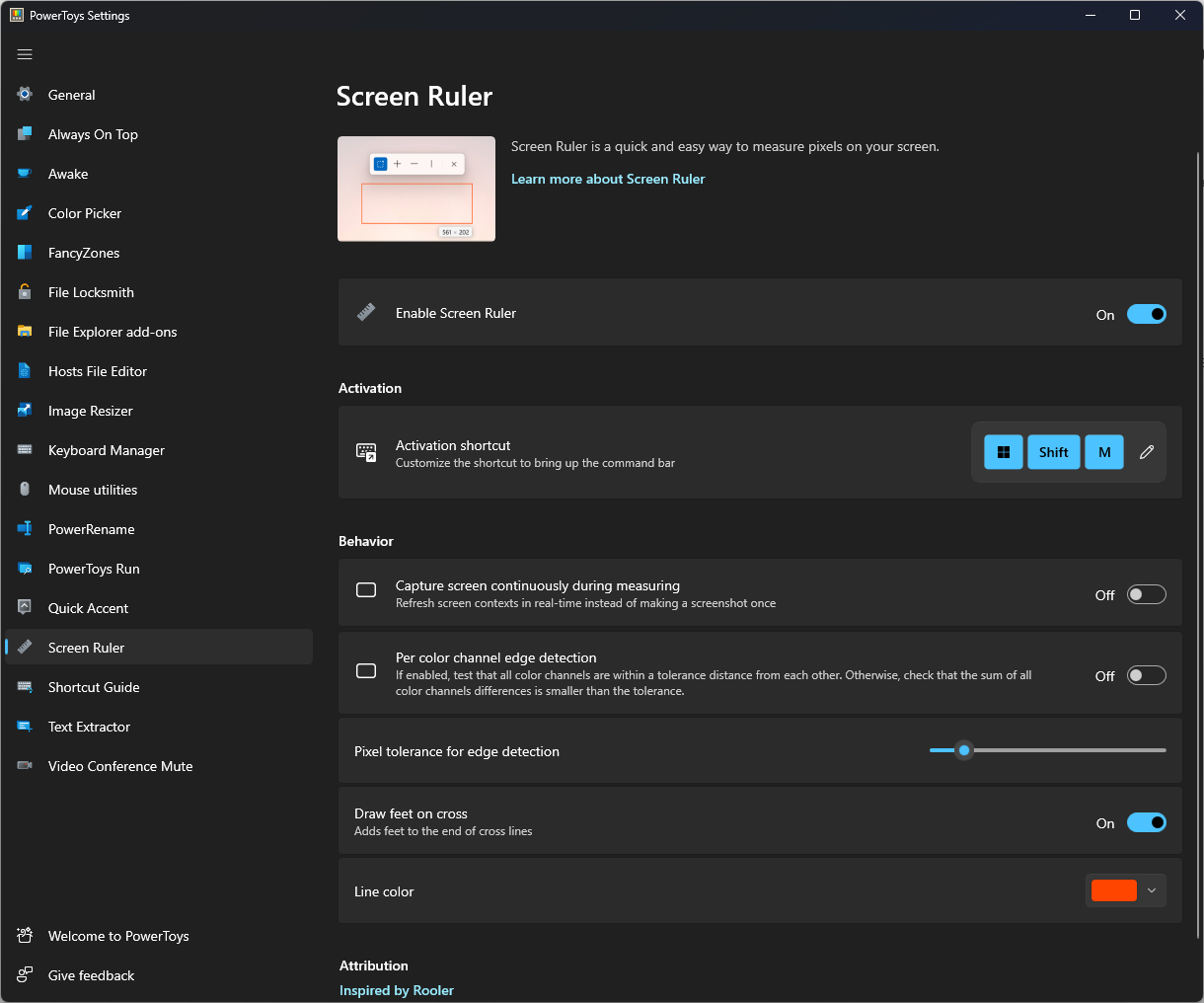Click the FancyZones icon in the sidebar

(x=23, y=253)
